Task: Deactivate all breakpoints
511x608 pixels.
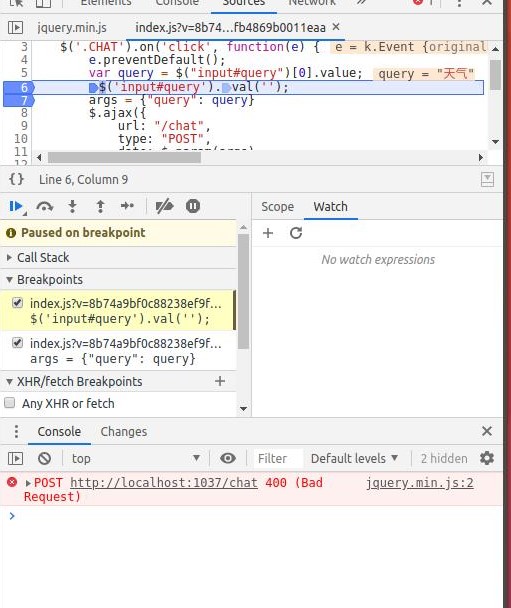Action: coord(164,206)
